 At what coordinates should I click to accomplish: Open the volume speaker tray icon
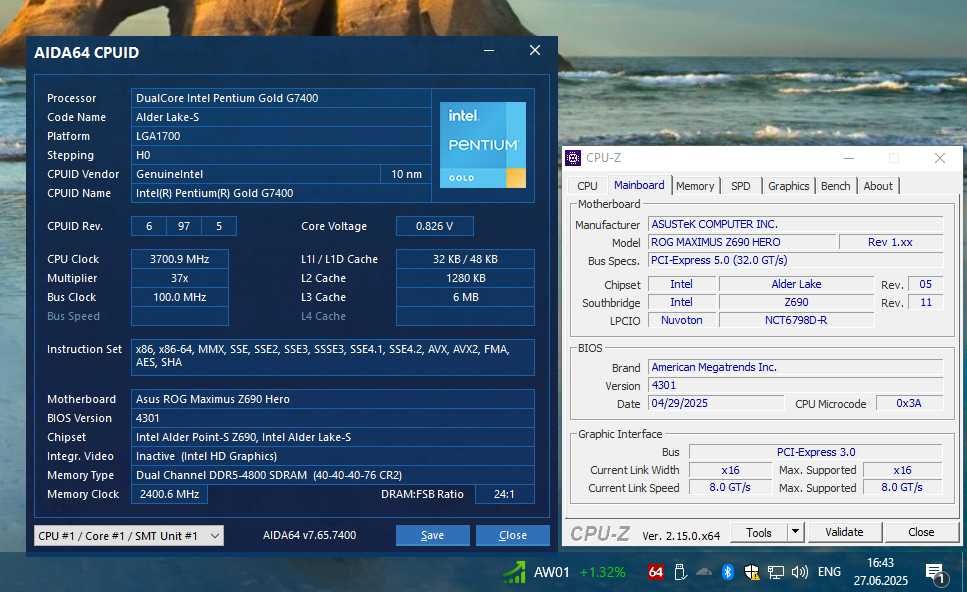point(799,572)
